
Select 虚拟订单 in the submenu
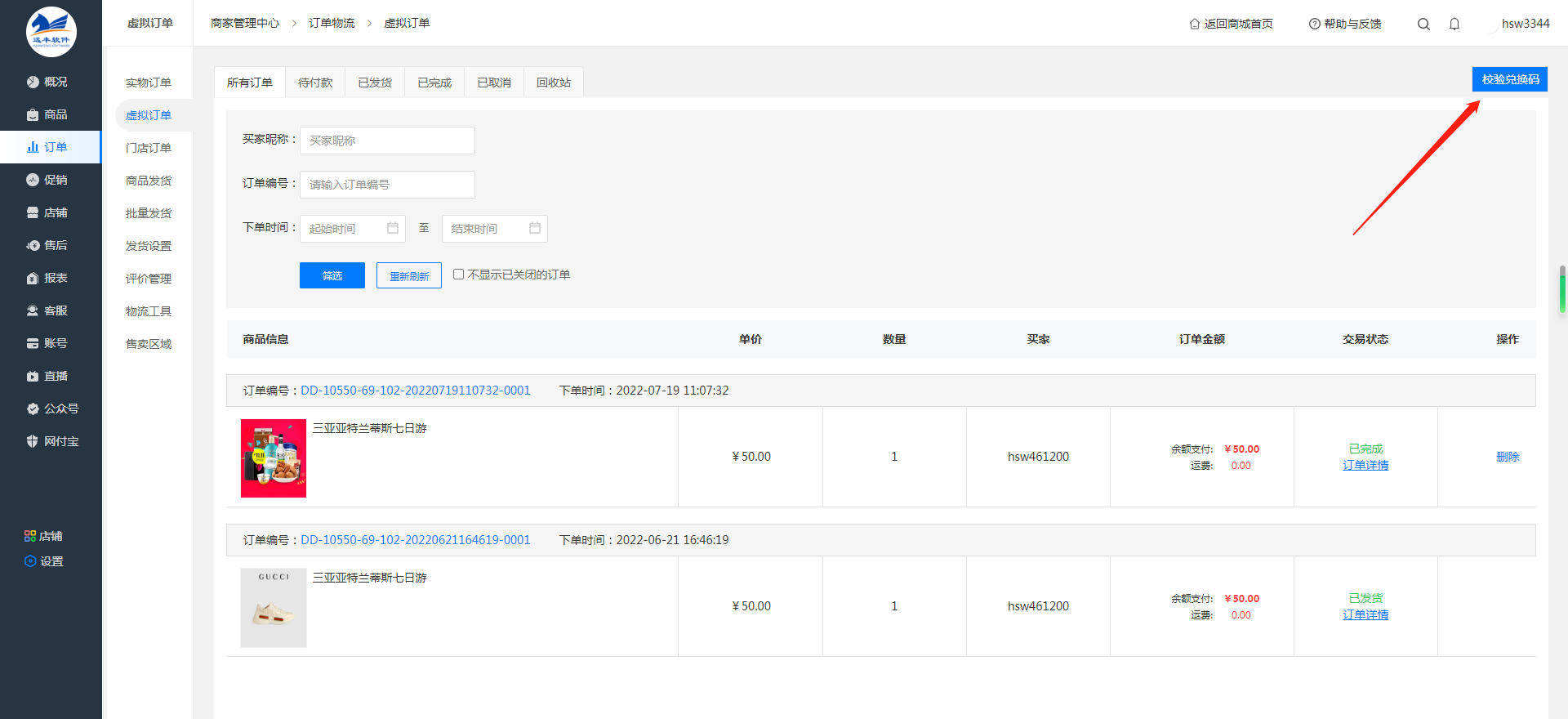[x=149, y=115]
